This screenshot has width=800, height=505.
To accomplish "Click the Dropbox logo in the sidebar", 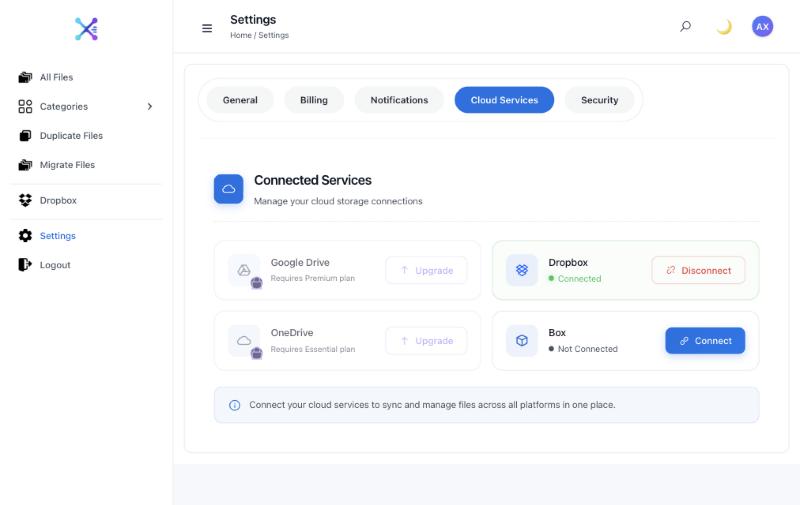I will [x=25, y=200].
